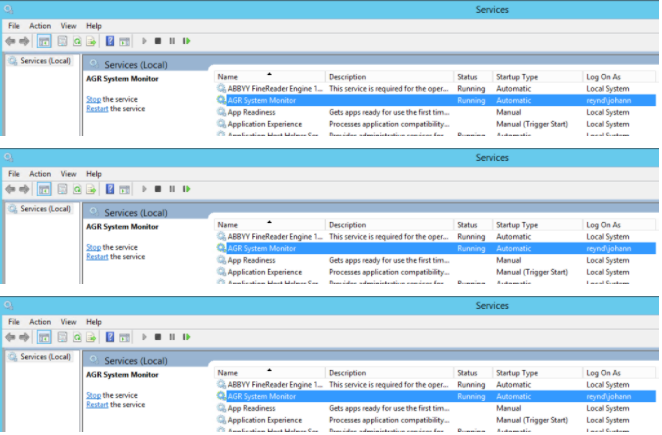Image resolution: width=662 pixels, height=435 pixels.
Task: Click Refresh icon in top Services window toolbar
Action: pos(77,41)
